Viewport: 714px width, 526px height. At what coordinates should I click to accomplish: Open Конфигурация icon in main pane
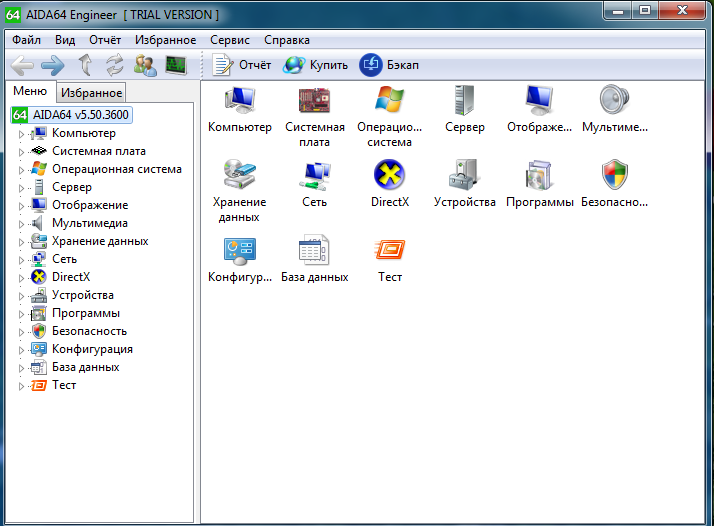240,251
